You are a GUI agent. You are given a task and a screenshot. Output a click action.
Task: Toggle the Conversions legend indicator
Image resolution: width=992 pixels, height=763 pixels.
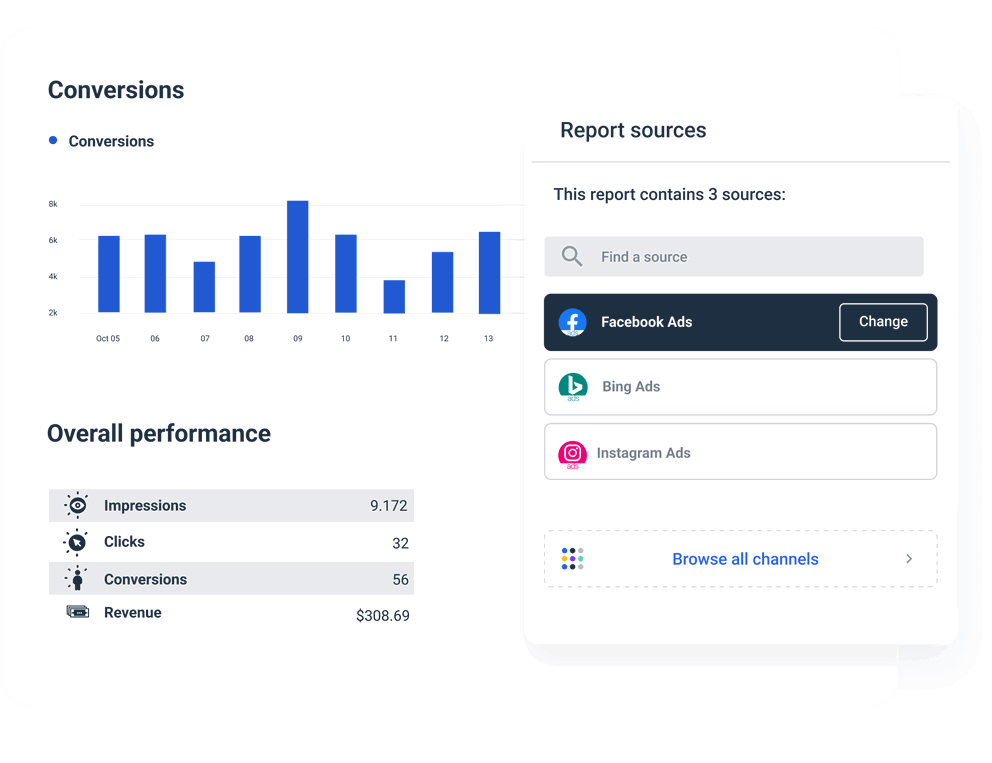click(53, 140)
